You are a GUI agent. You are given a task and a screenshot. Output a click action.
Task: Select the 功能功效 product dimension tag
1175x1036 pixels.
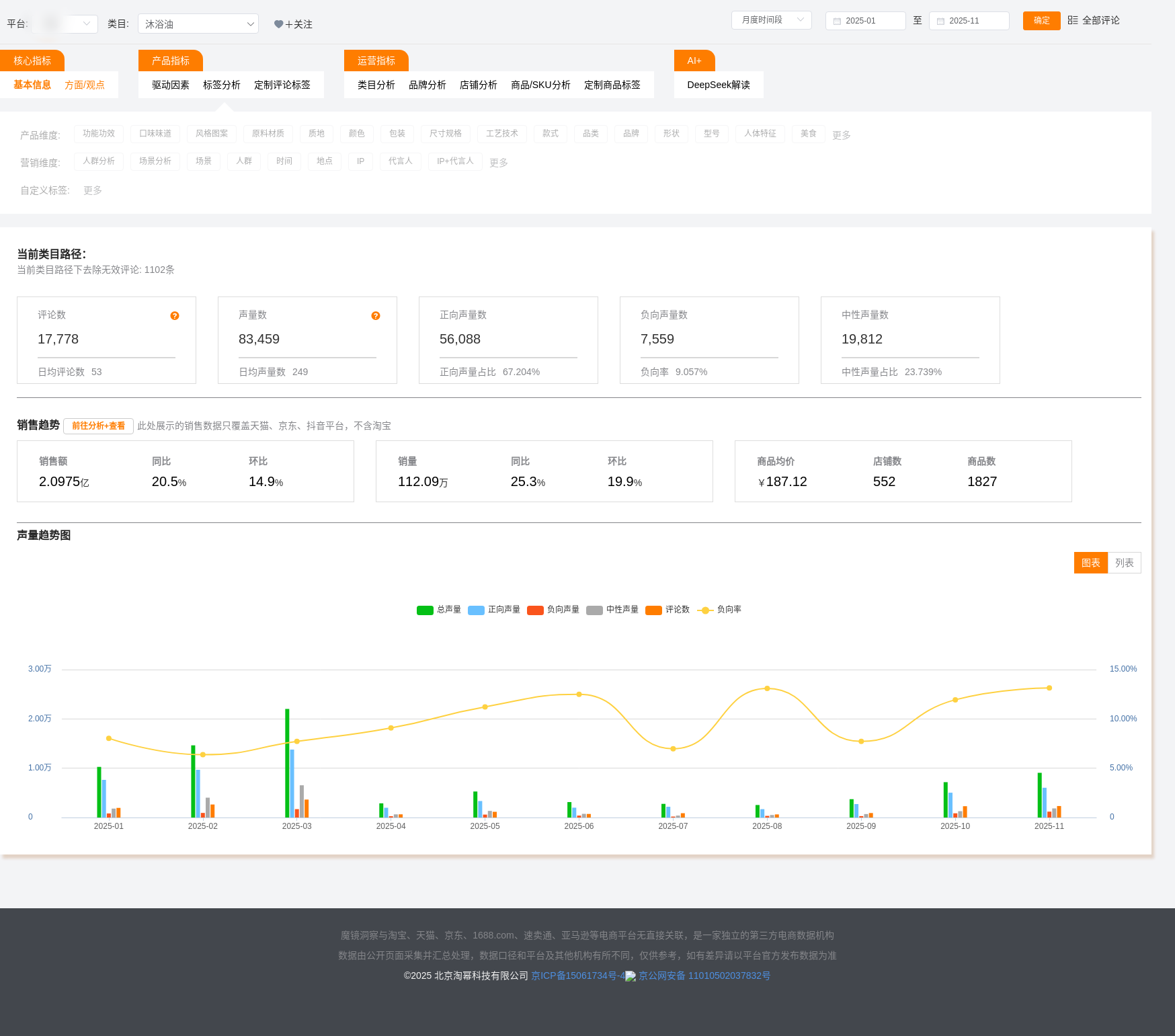point(99,134)
